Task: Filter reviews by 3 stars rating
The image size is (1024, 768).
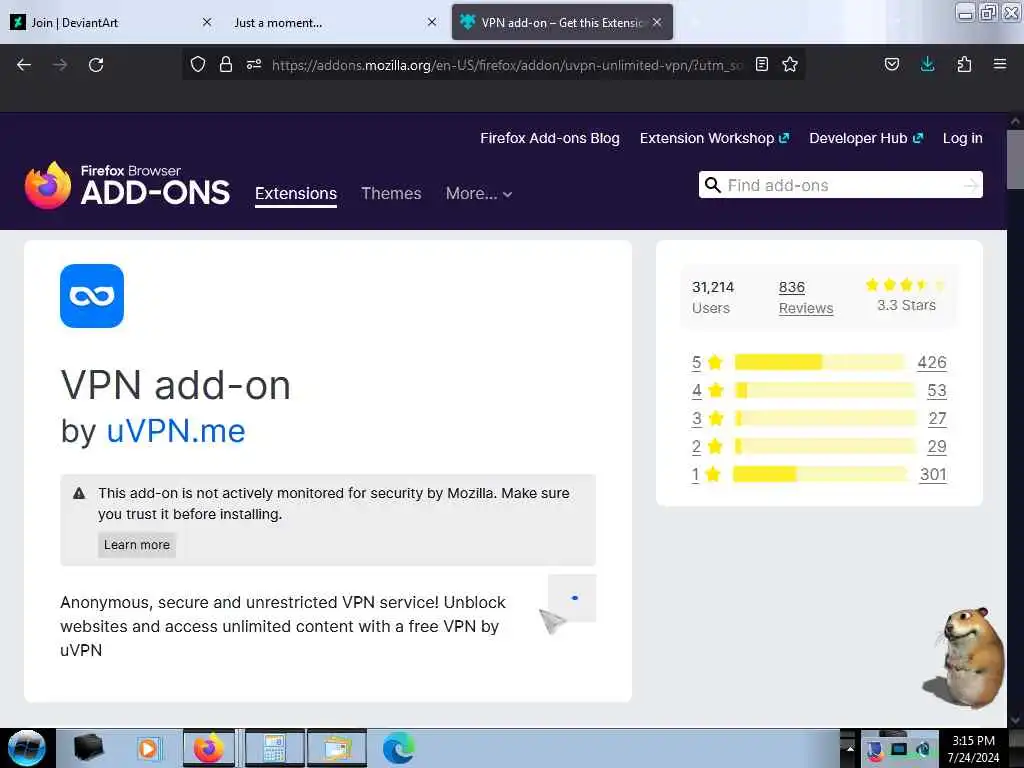Action: pos(707,418)
